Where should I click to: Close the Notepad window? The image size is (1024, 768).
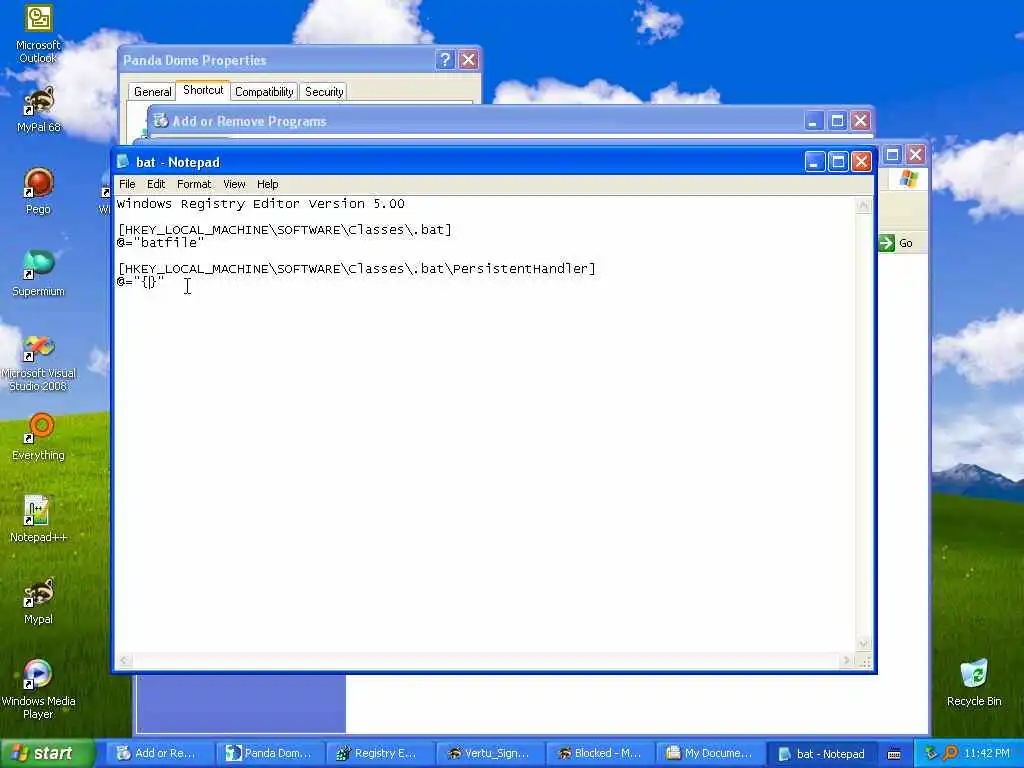[x=861, y=161]
